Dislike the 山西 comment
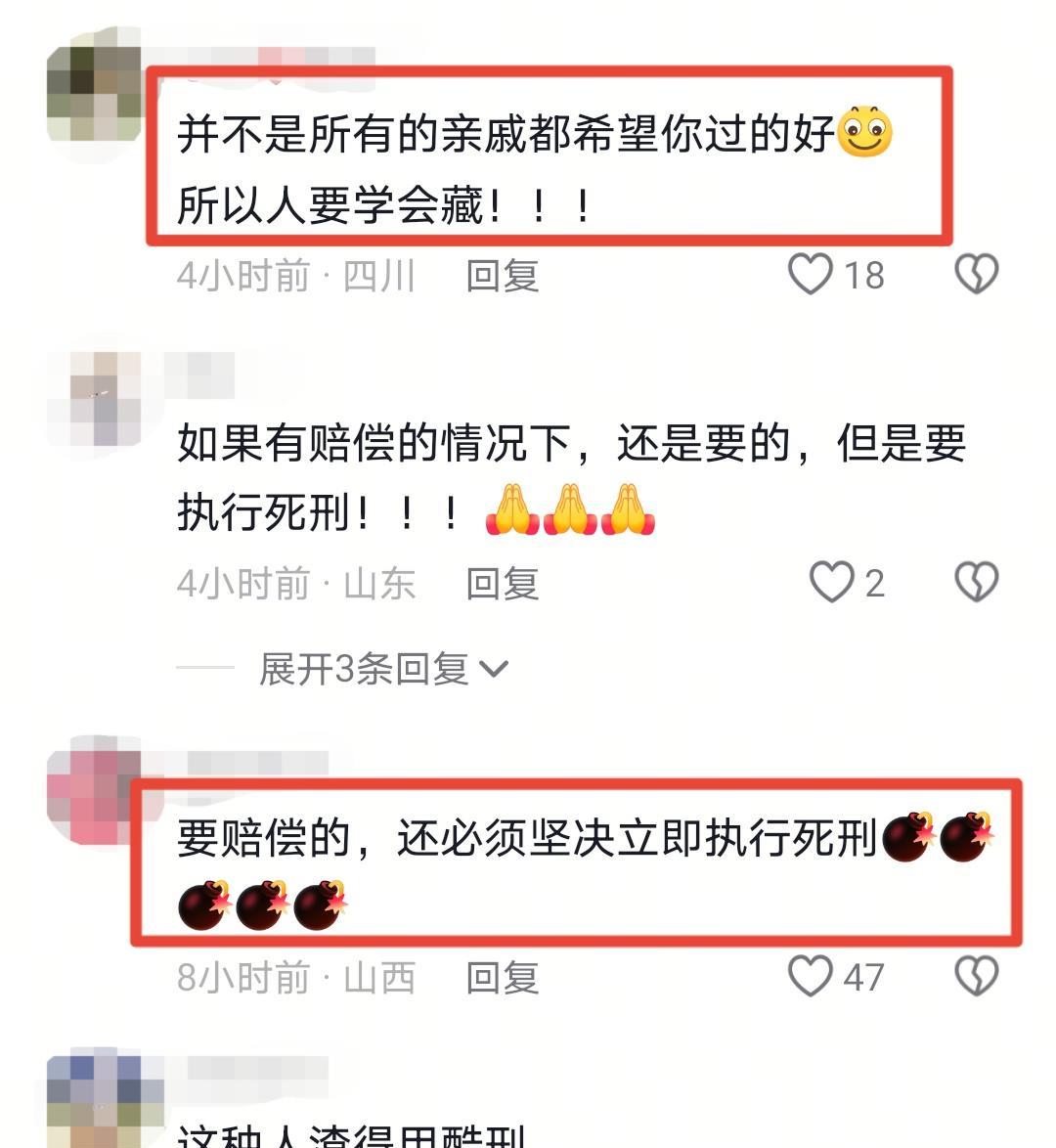The image size is (1056, 1148). tap(976, 976)
